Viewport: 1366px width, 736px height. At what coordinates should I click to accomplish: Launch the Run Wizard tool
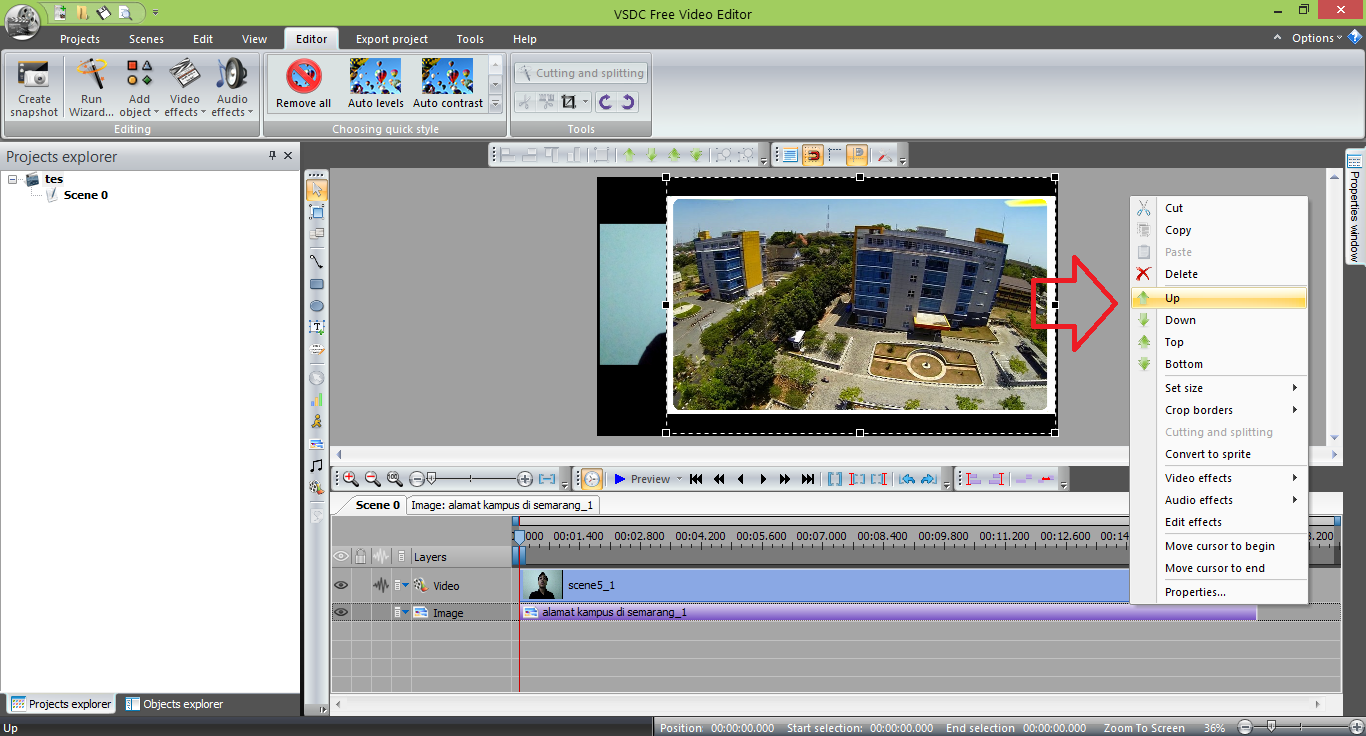tap(91, 86)
